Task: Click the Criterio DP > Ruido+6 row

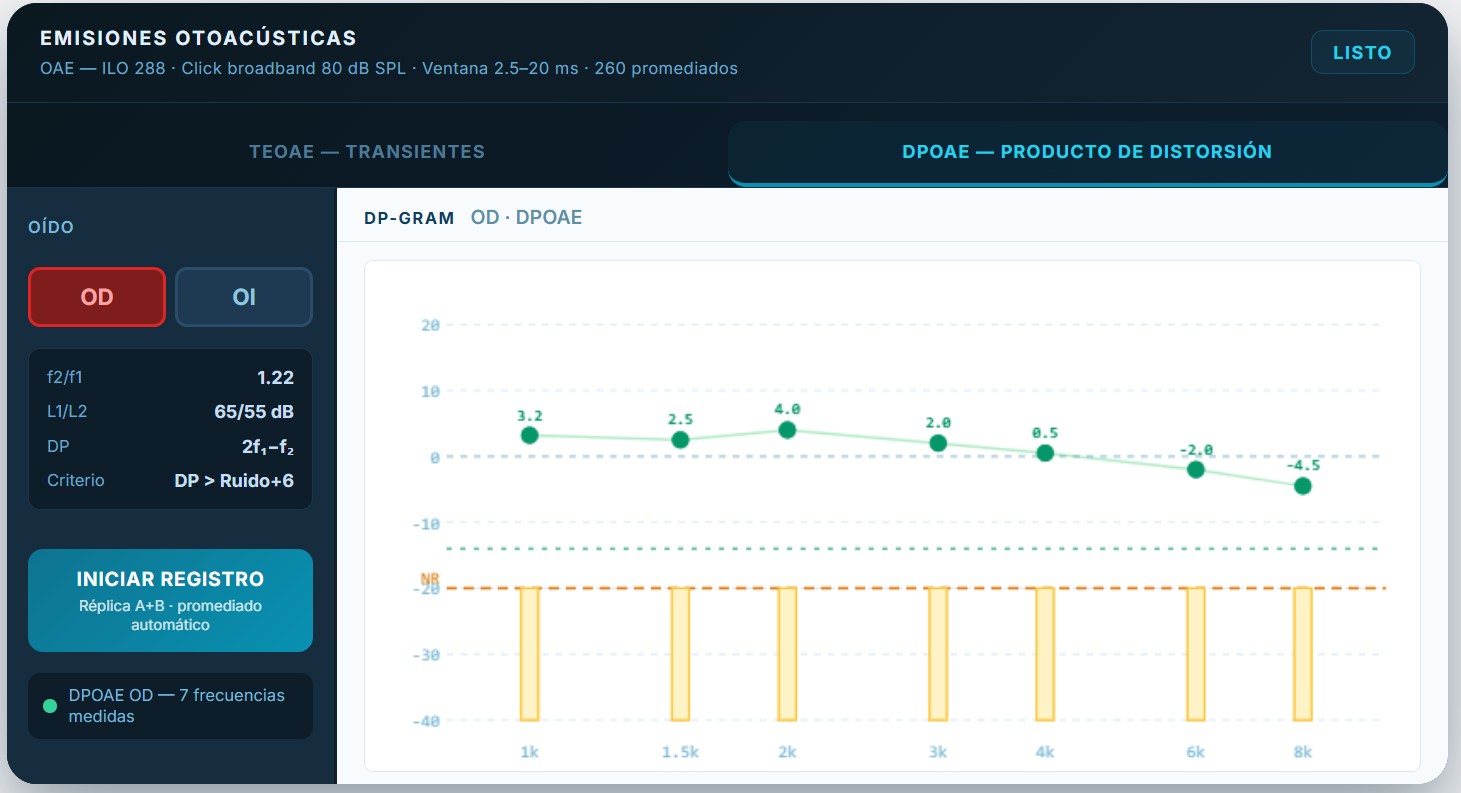Action: pyautogui.click(x=170, y=480)
